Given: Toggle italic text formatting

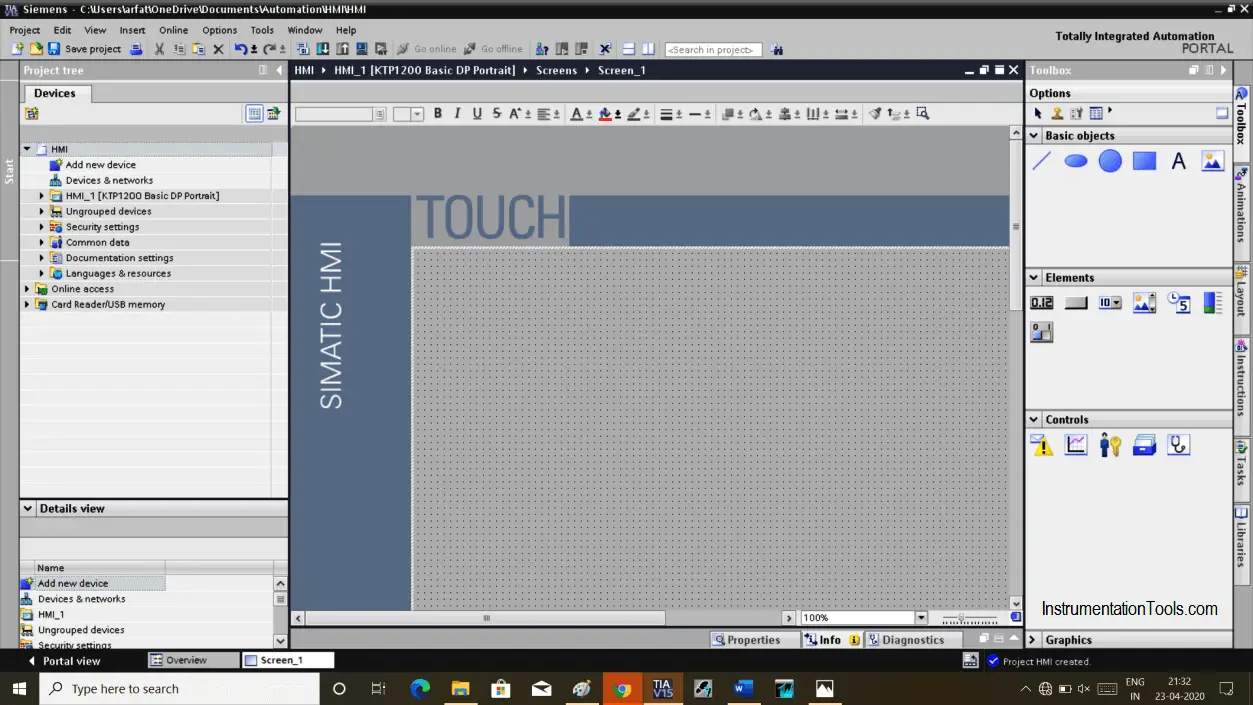Looking at the screenshot, I should tap(458, 114).
